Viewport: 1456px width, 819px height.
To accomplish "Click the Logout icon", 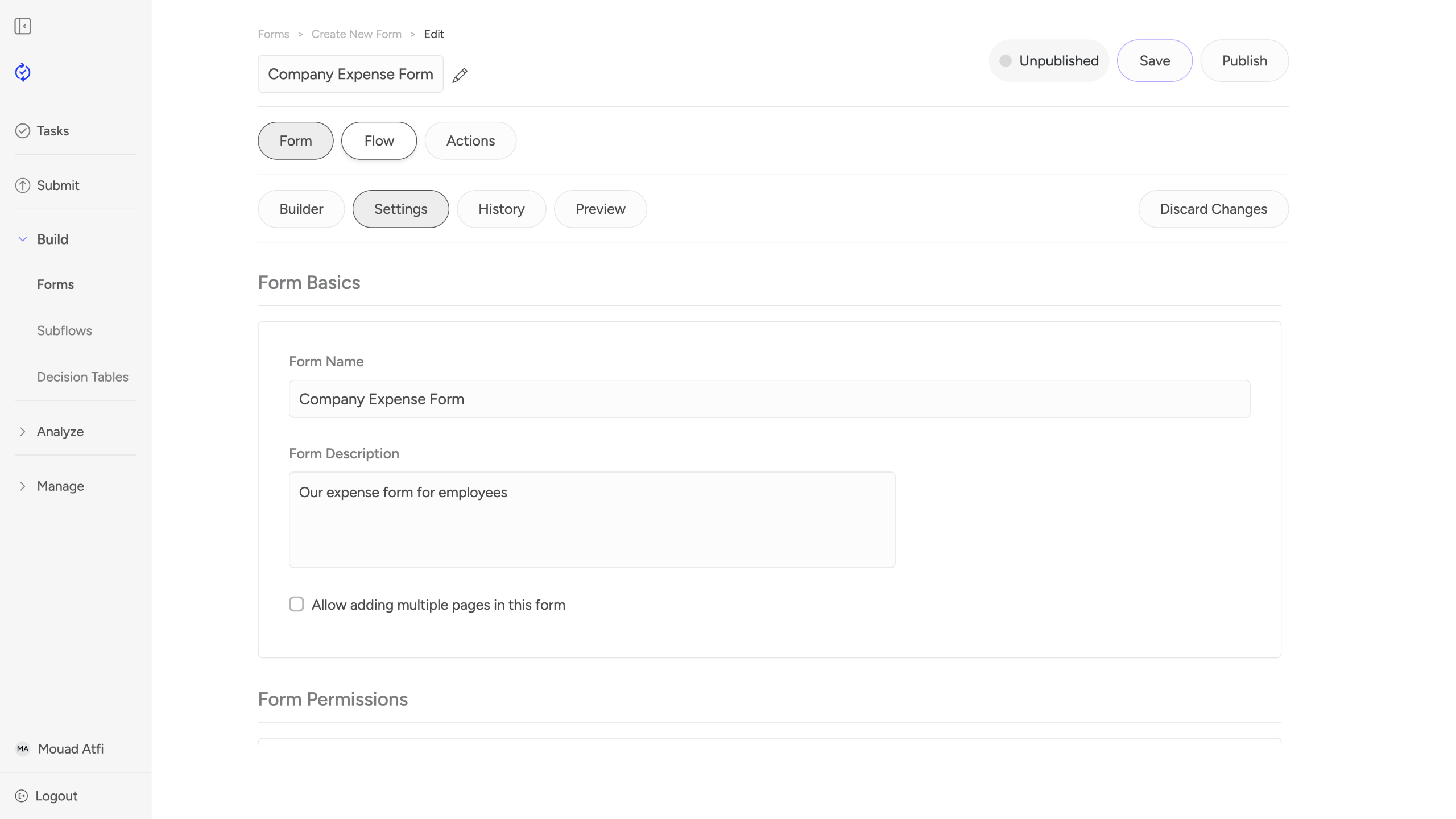I will pyautogui.click(x=22, y=796).
